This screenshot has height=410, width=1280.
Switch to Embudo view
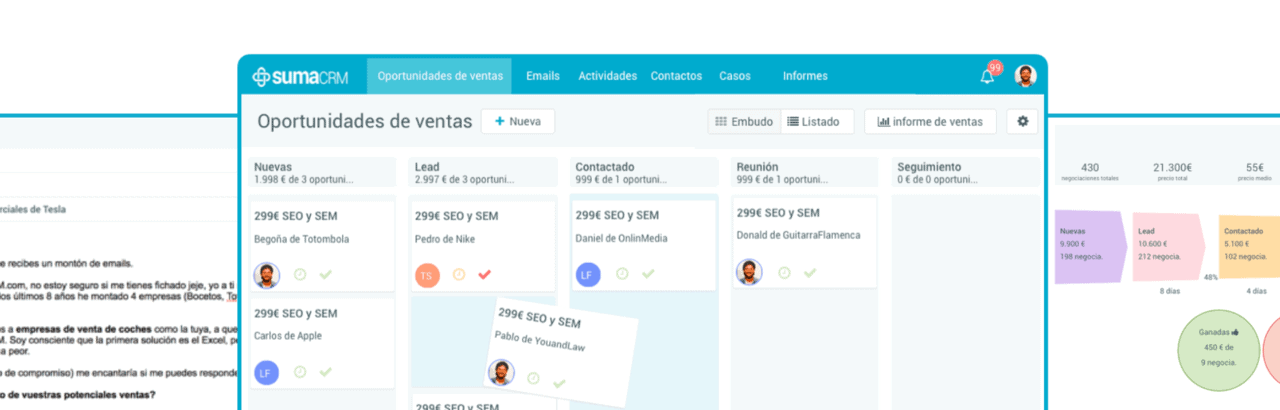[x=744, y=122]
